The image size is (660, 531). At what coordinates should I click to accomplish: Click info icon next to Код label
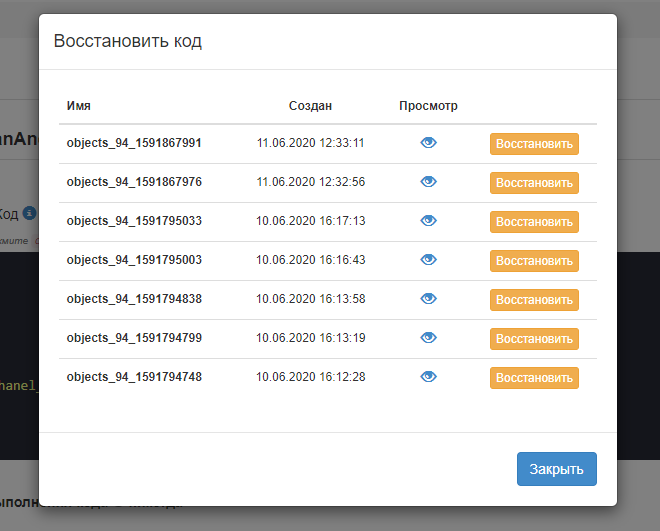pos(30,214)
